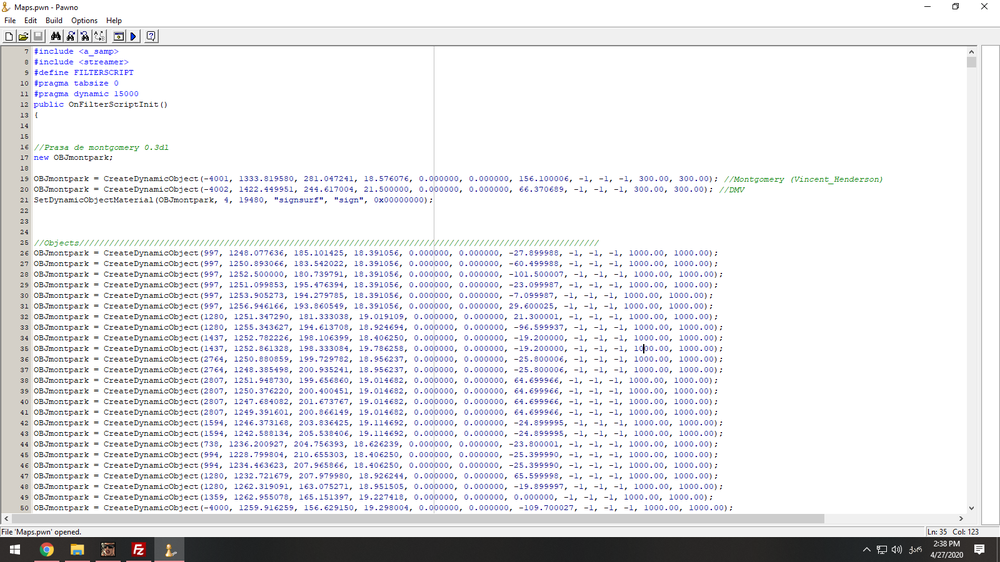Viewport: 1000px width, 562px height.
Task: Open the volume control in the tray
Action: (x=897, y=549)
